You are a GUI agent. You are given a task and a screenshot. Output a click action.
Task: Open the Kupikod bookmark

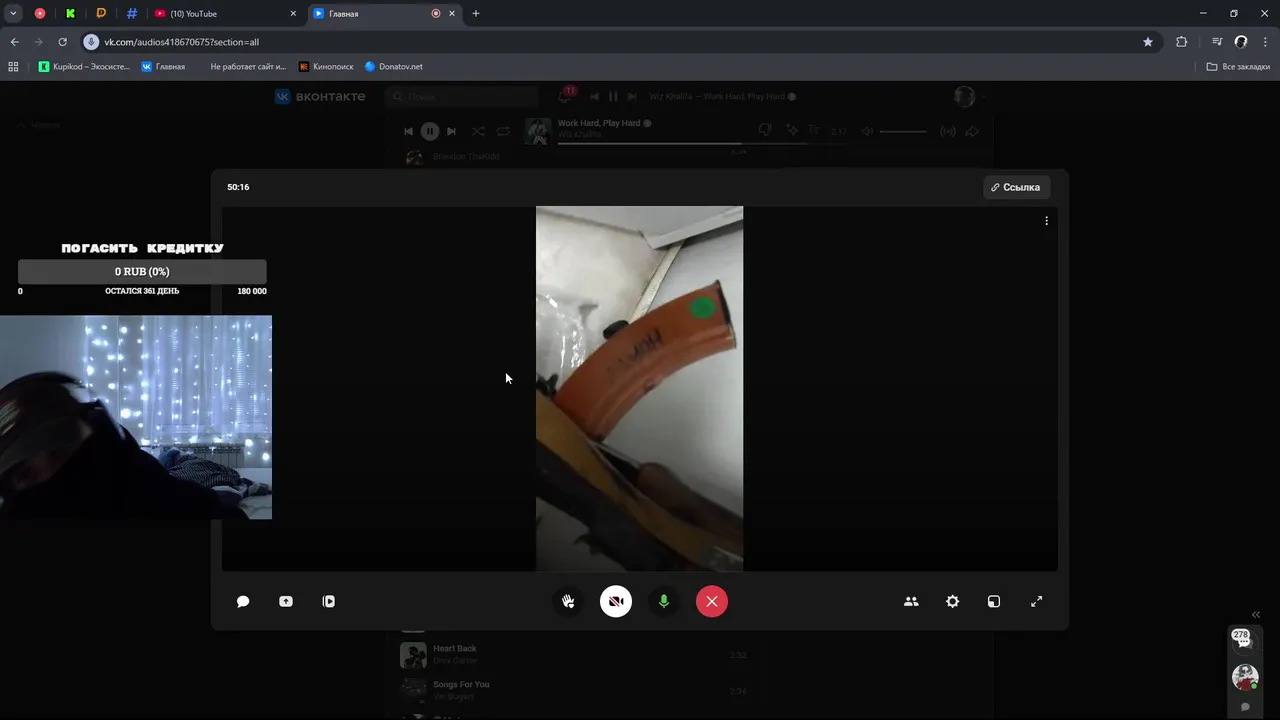84,66
